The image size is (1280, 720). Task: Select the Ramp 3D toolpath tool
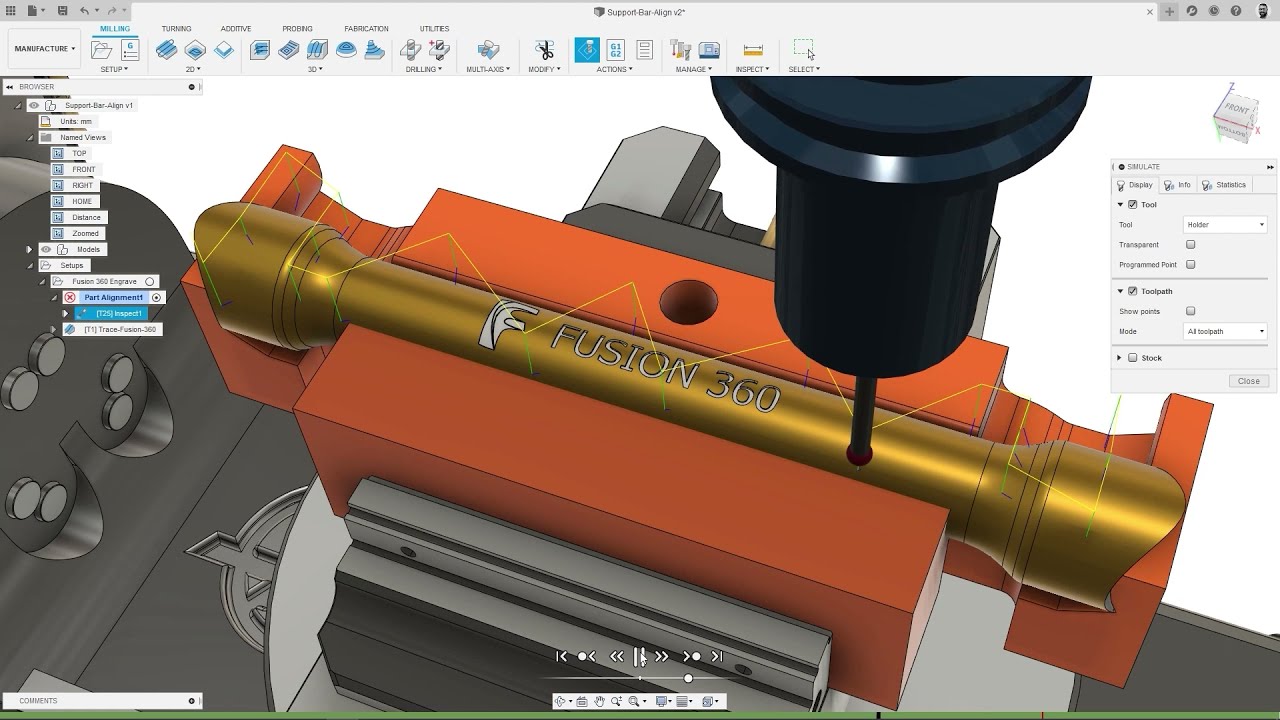pos(375,50)
